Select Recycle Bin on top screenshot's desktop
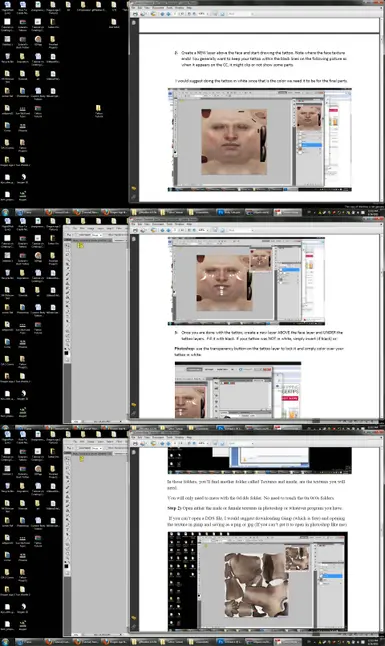The width and height of the screenshot is (385, 646). pos(8,58)
